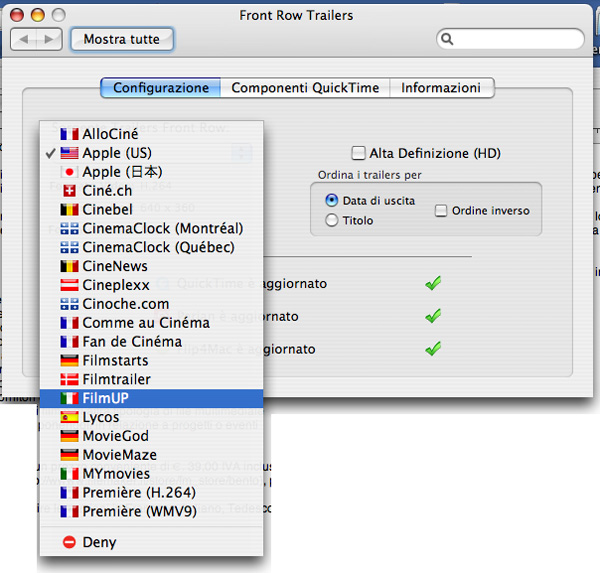Viewport: 600px width, 573px height.
Task: Pick Apple (日本) trailer source
Action: click(152, 172)
